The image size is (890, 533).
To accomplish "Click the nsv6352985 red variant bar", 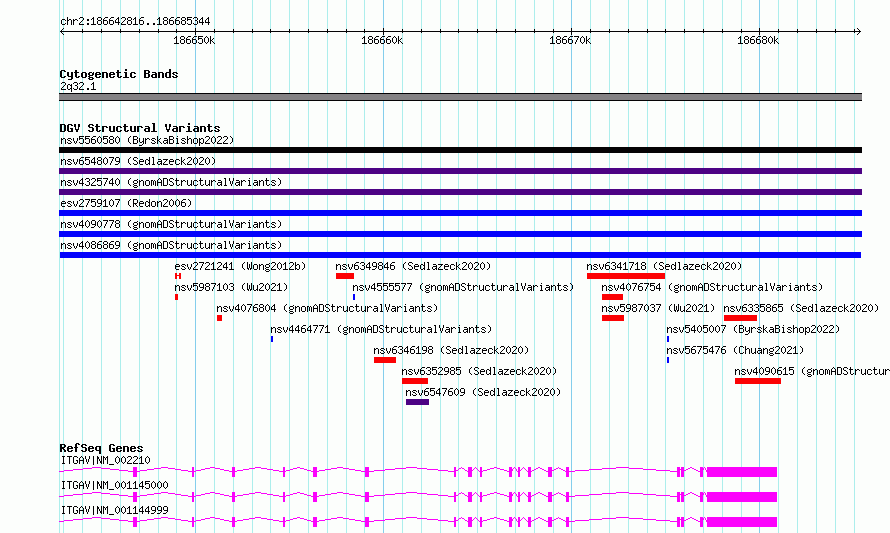I will tap(415, 381).
